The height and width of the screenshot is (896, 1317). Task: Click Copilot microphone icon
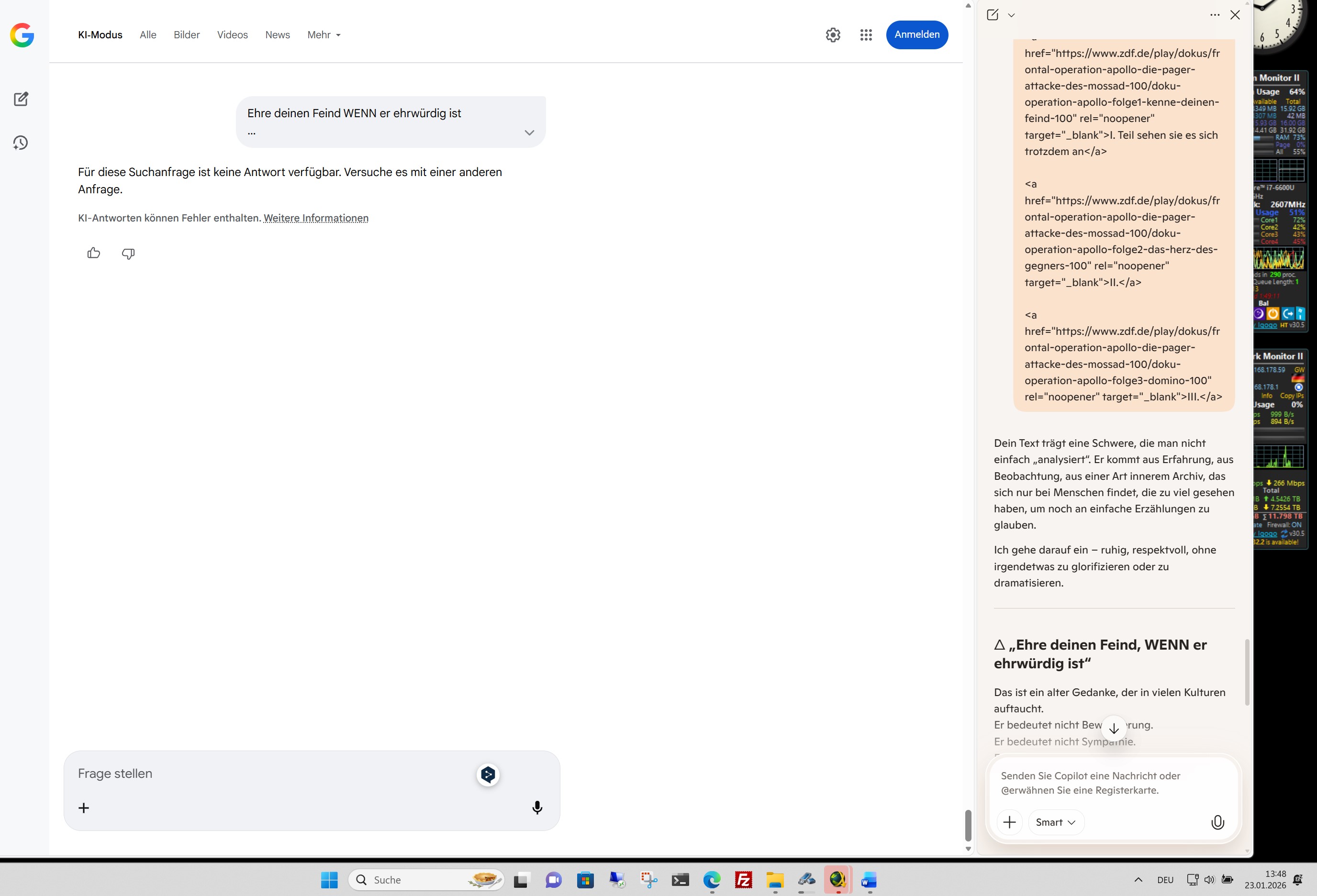pos(1217,822)
